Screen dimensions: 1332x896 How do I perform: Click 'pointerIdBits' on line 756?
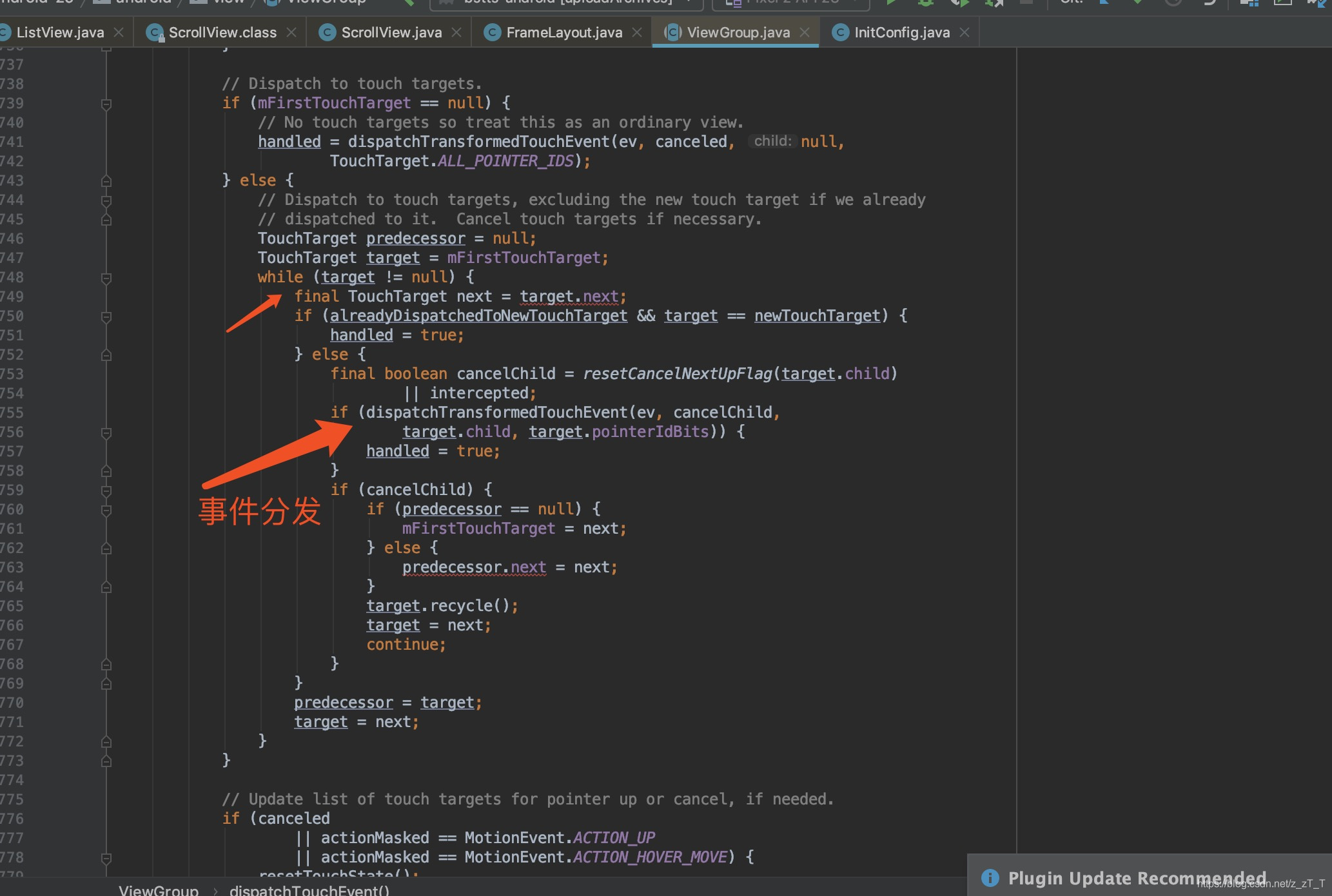651,432
